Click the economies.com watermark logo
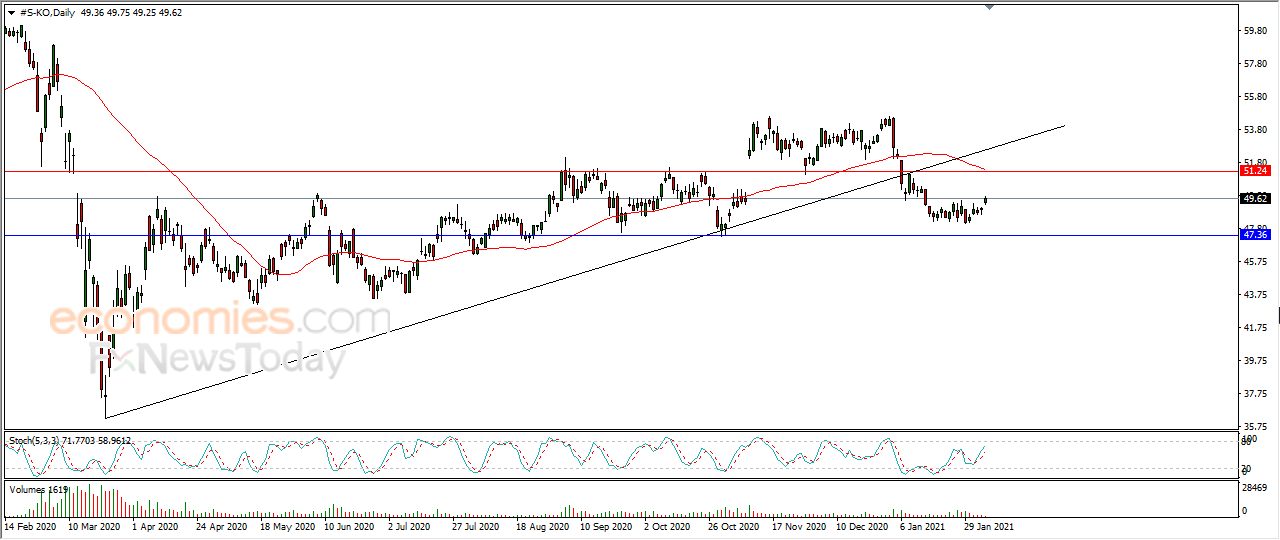 tap(218, 319)
